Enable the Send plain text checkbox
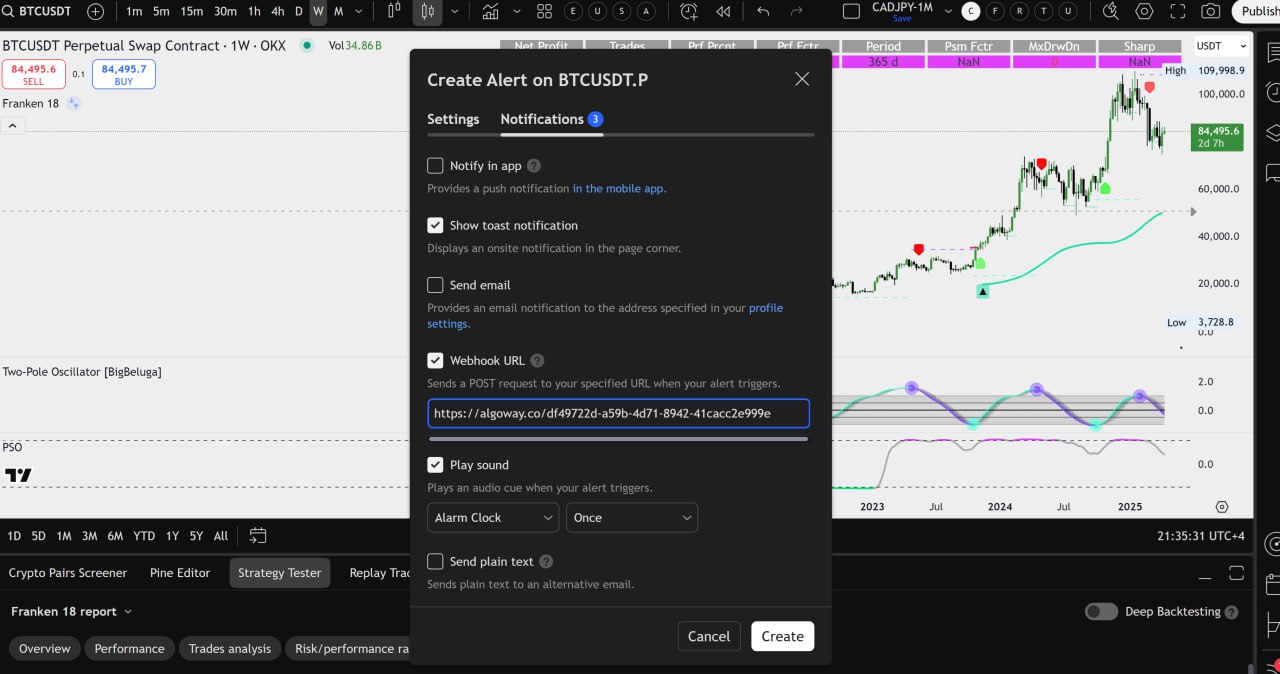Image resolution: width=1280 pixels, height=674 pixels. (x=435, y=562)
